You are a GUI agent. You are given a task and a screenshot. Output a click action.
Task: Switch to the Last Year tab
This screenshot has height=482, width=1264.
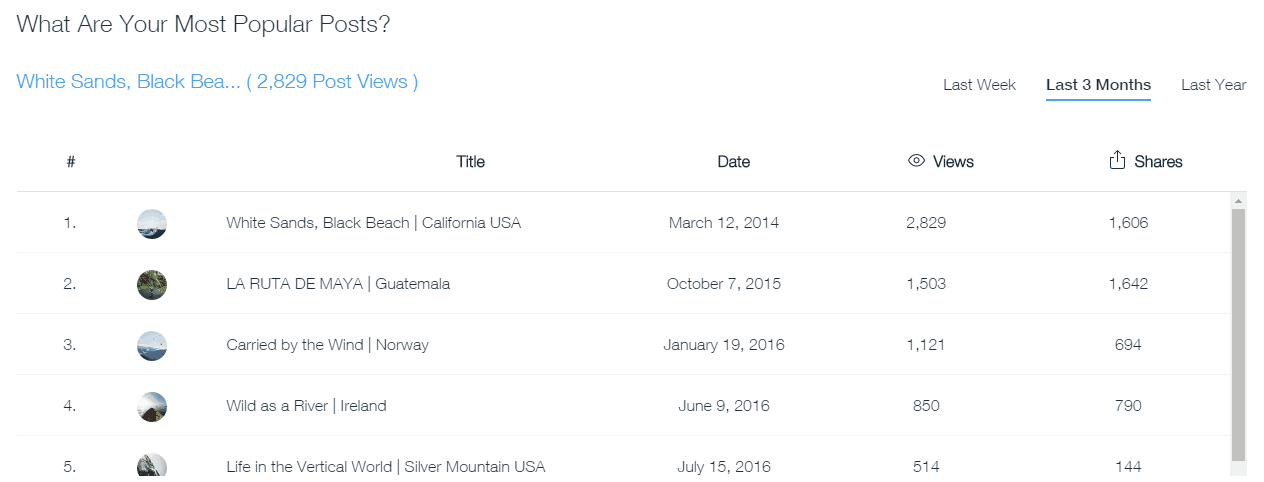pos(1213,85)
